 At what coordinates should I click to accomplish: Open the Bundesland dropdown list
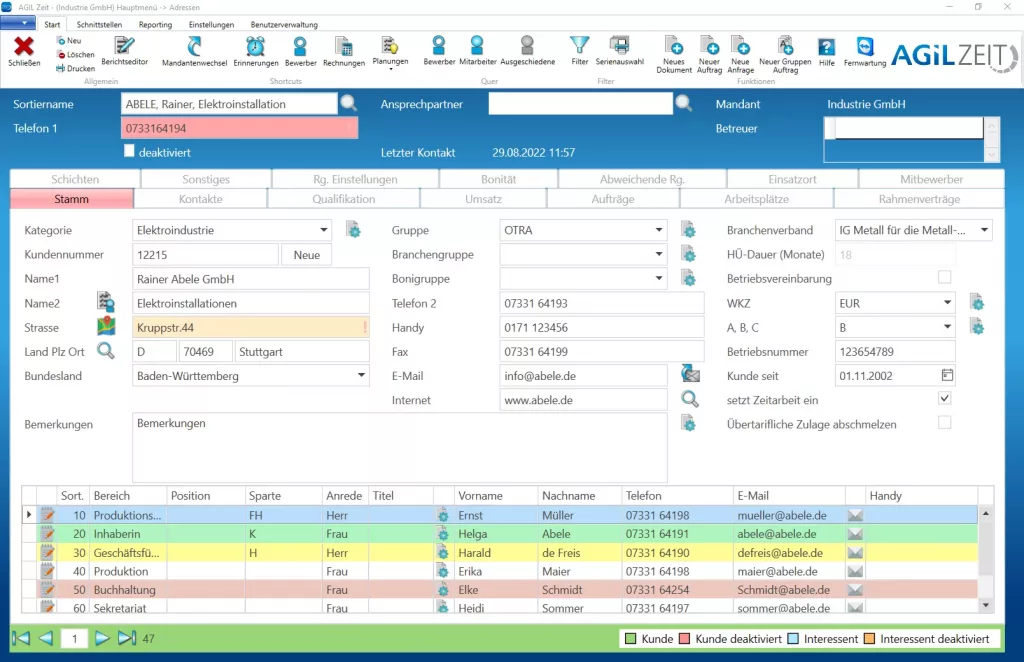360,376
